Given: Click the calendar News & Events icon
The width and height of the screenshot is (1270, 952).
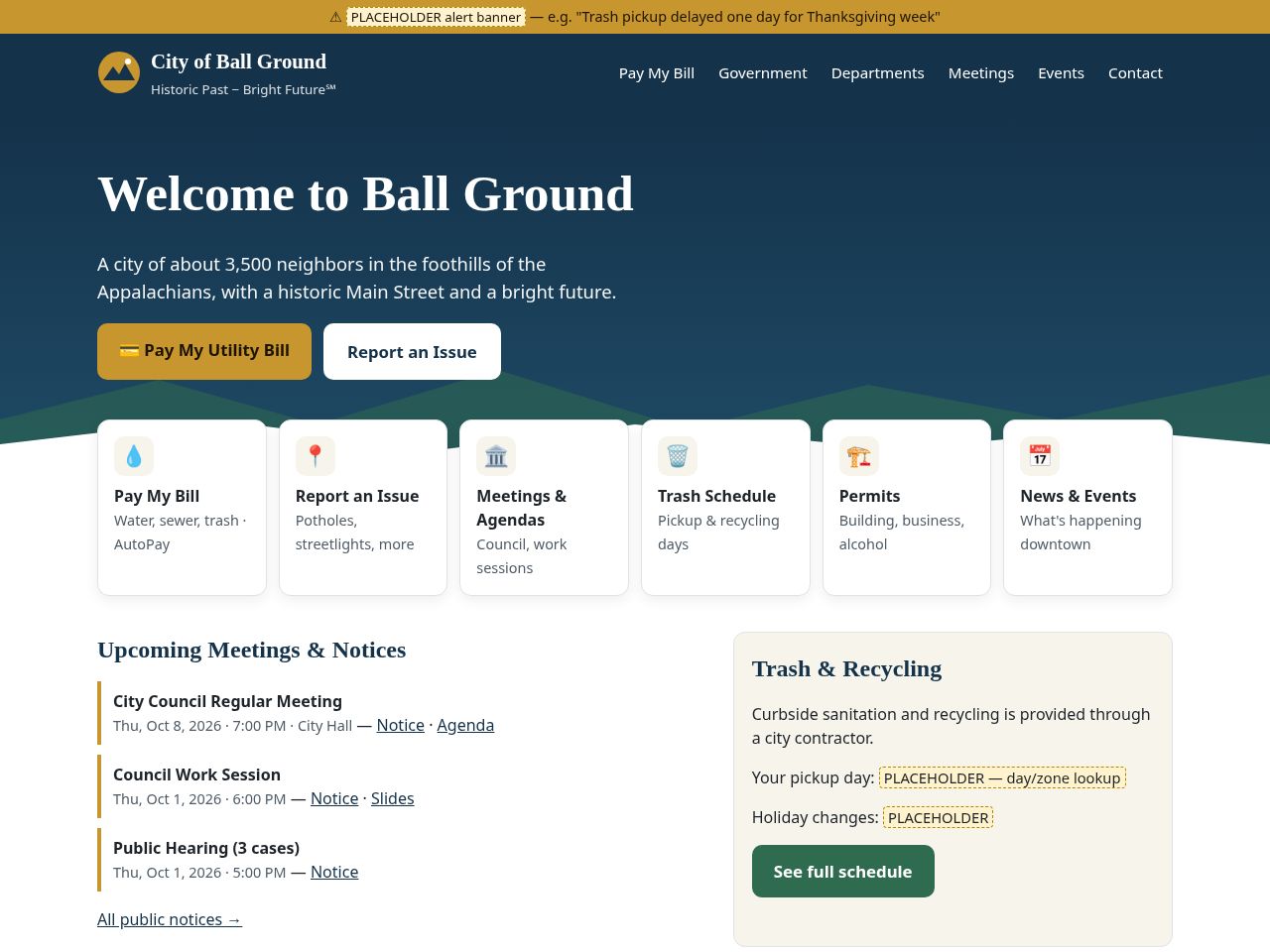Looking at the screenshot, I should click(x=1040, y=456).
